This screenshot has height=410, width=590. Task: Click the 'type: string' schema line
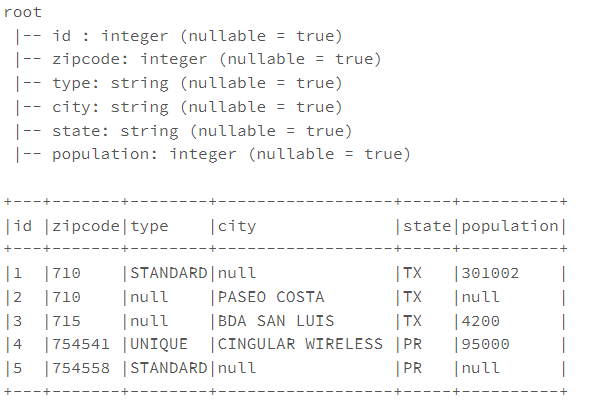(178, 84)
